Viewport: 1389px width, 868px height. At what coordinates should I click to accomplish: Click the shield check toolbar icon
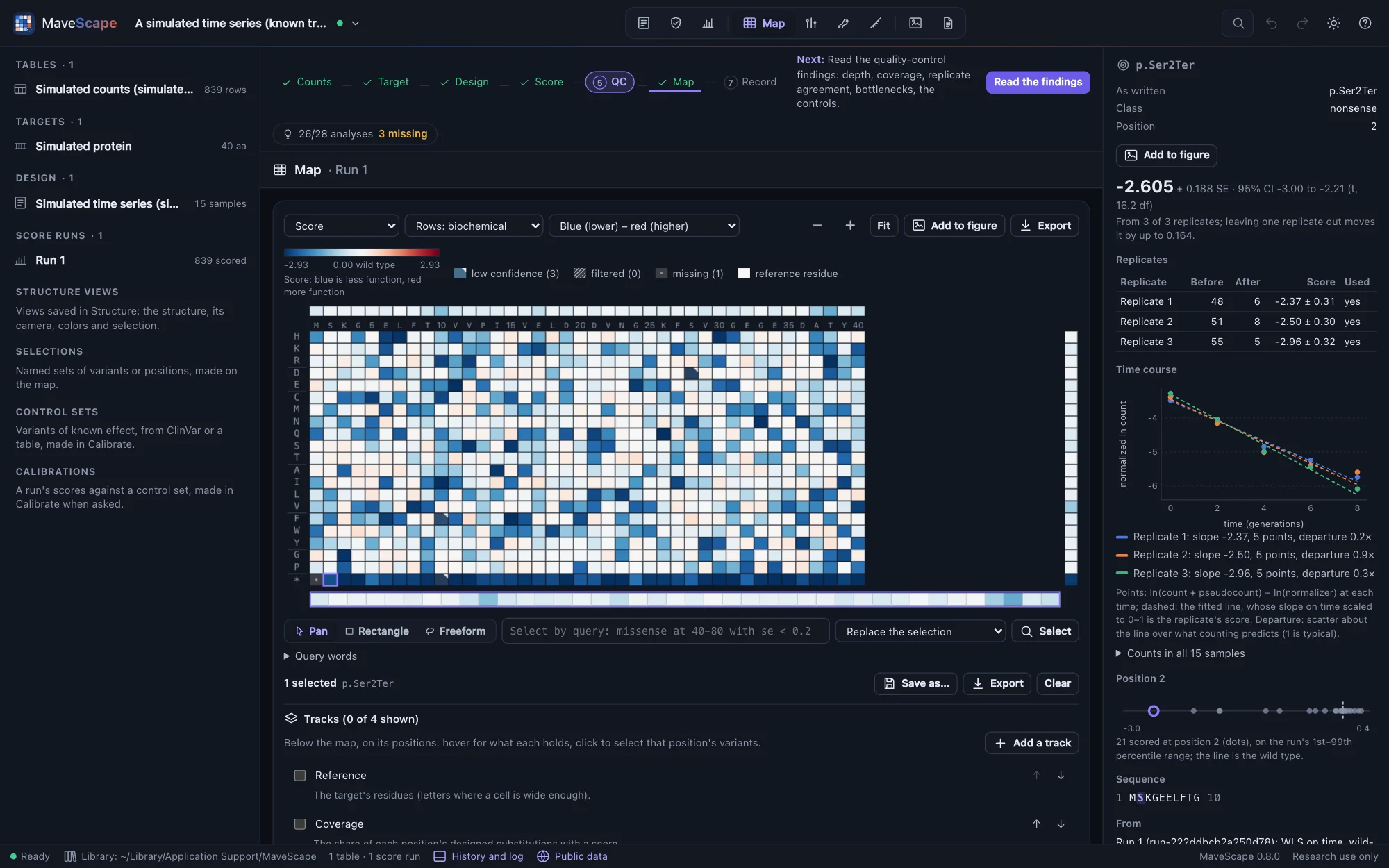676,23
